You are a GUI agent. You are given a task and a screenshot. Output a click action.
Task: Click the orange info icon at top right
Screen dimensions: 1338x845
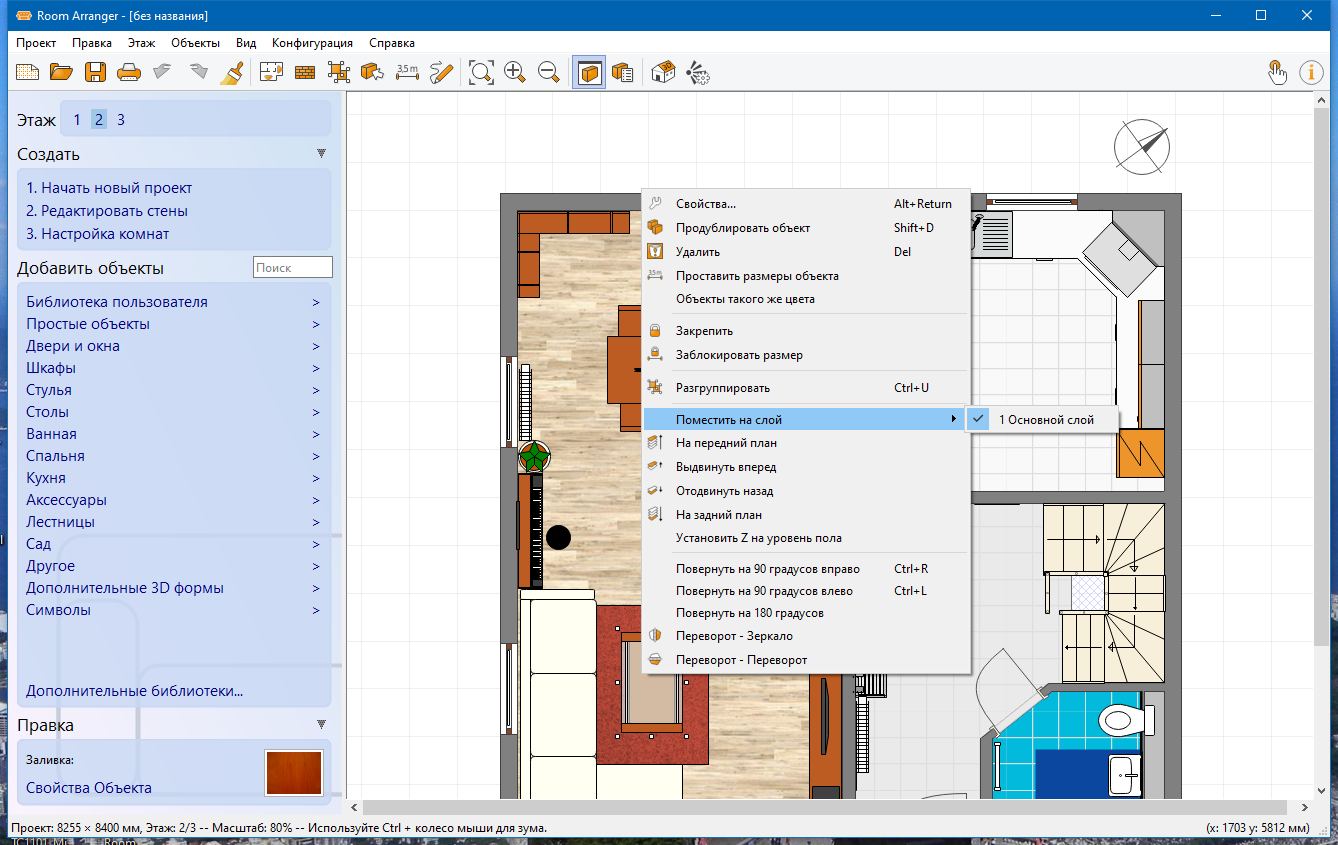(x=1311, y=72)
